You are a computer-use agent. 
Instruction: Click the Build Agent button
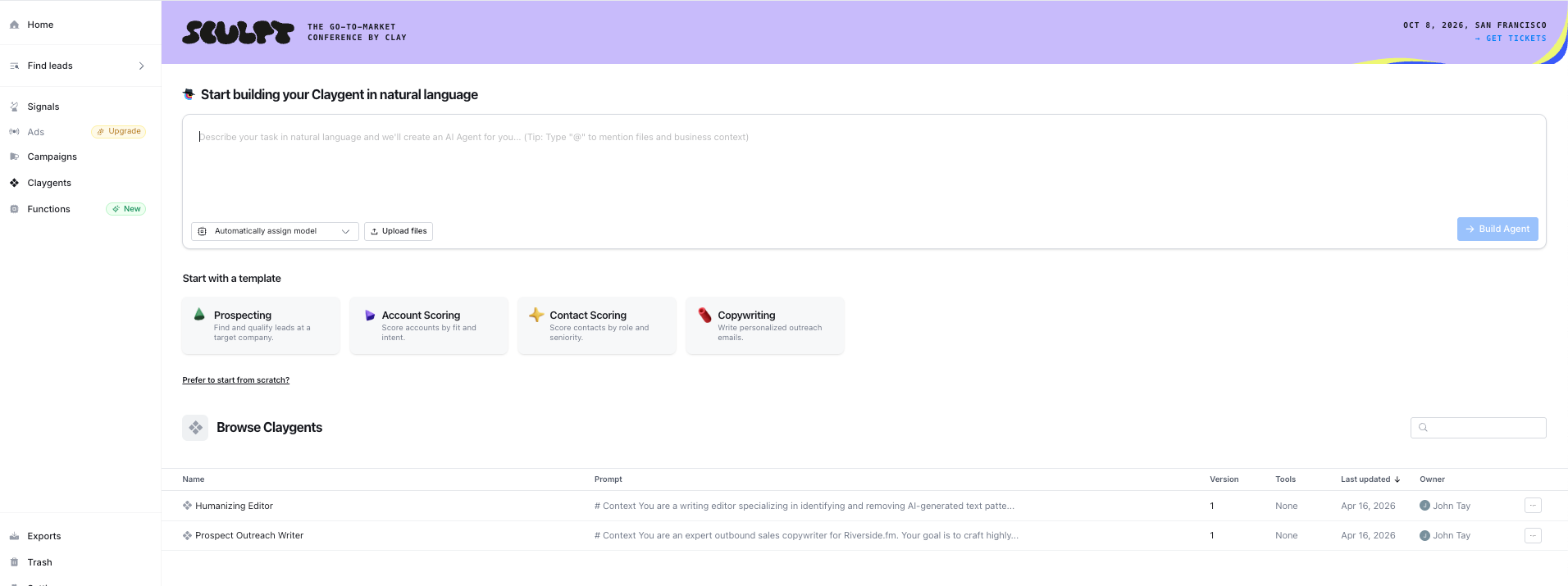(x=1497, y=229)
